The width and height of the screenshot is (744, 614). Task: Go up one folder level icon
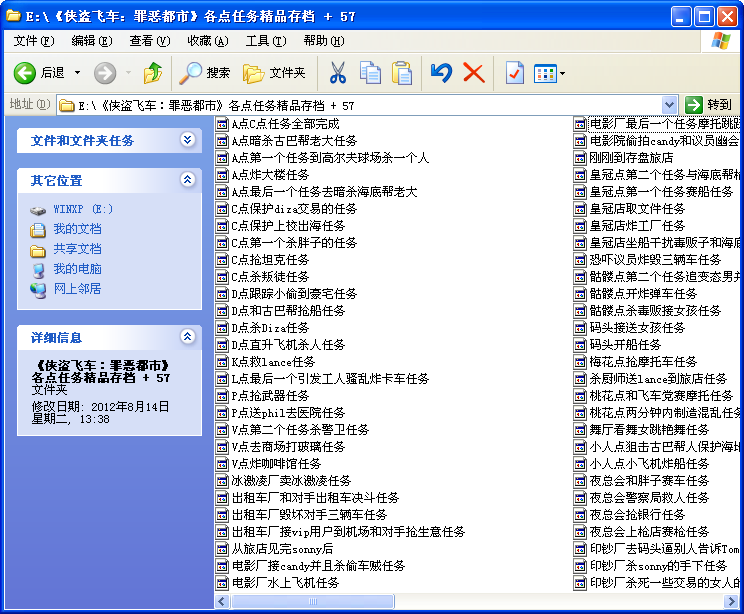click(x=153, y=73)
